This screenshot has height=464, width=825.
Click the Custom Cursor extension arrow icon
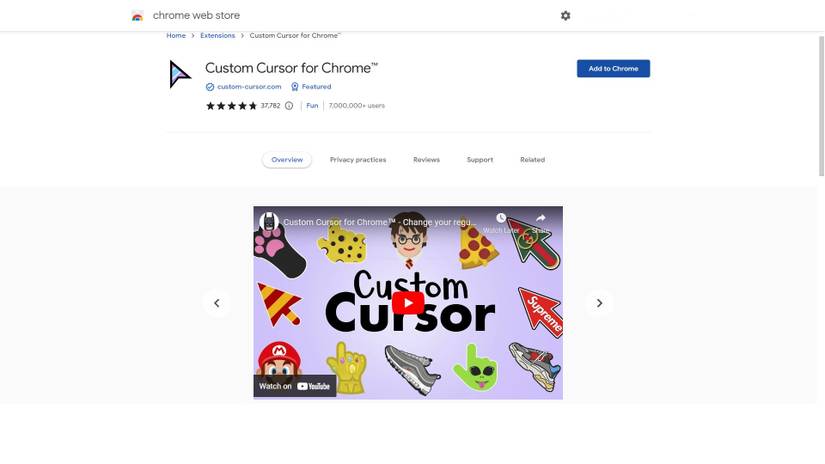[179, 74]
